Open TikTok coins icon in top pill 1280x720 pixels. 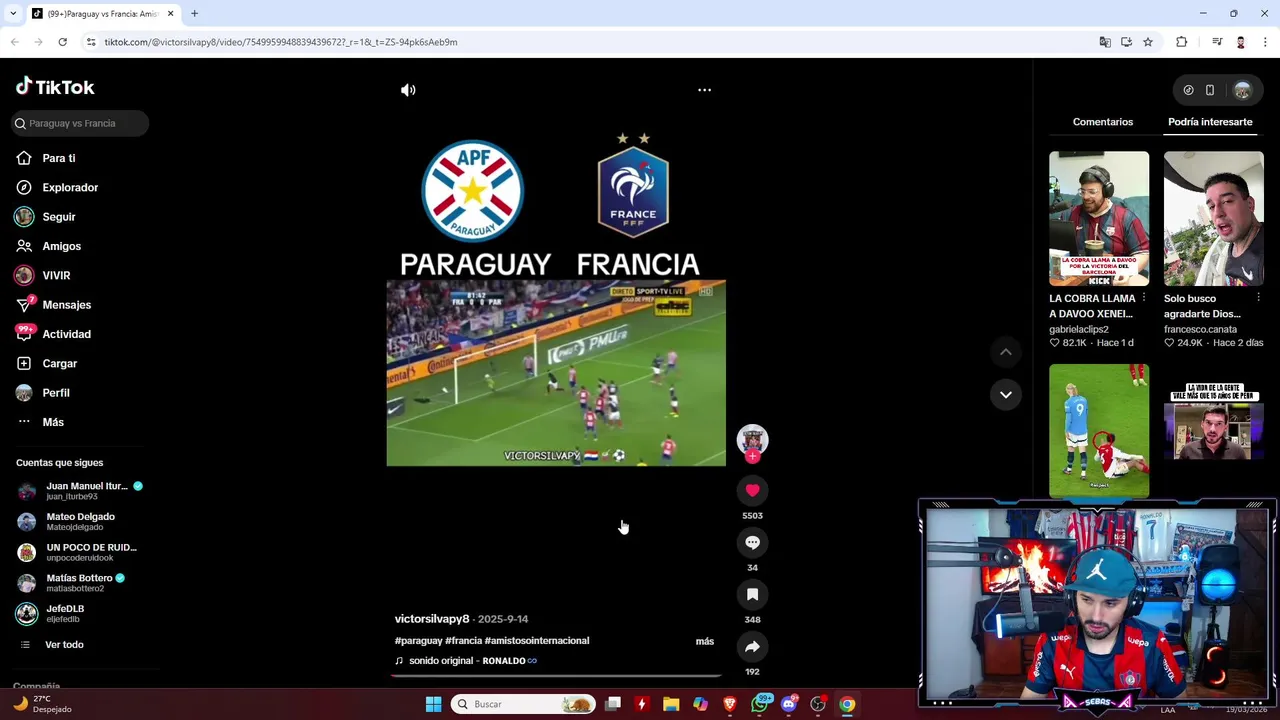1188,90
